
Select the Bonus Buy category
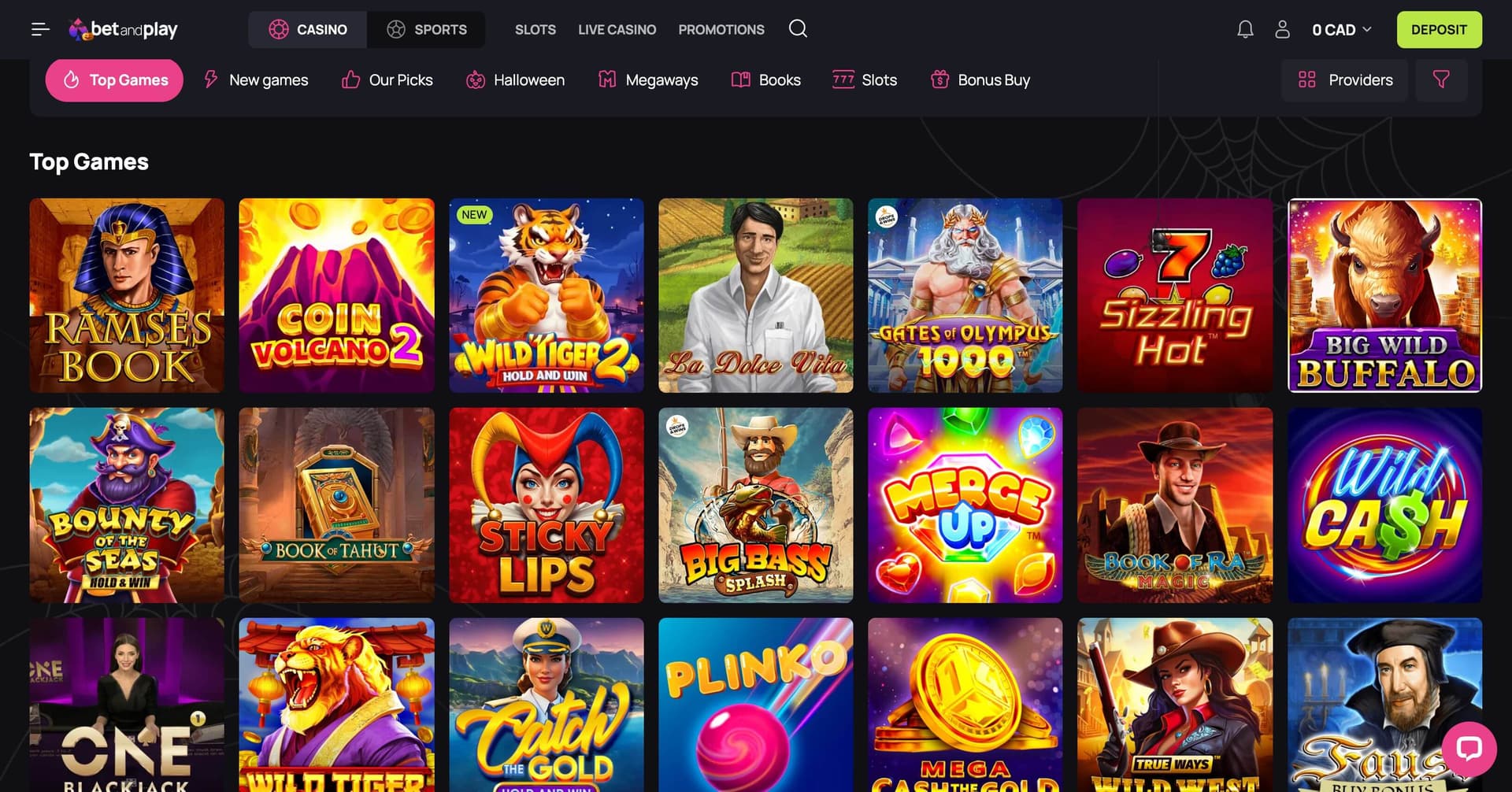click(980, 80)
